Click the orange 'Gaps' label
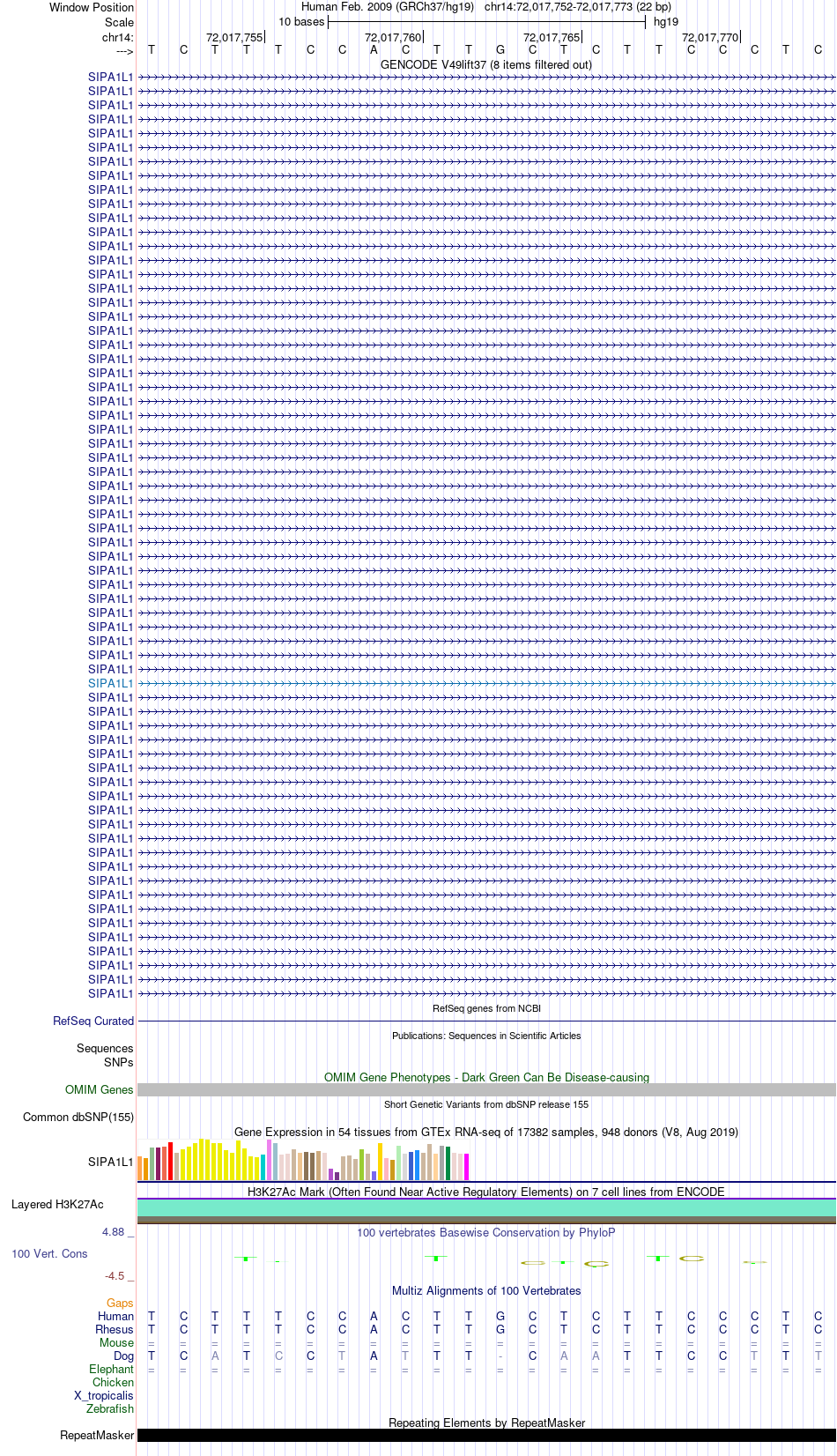The width and height of the screenshot is (837, 1456). point(120,1303)
